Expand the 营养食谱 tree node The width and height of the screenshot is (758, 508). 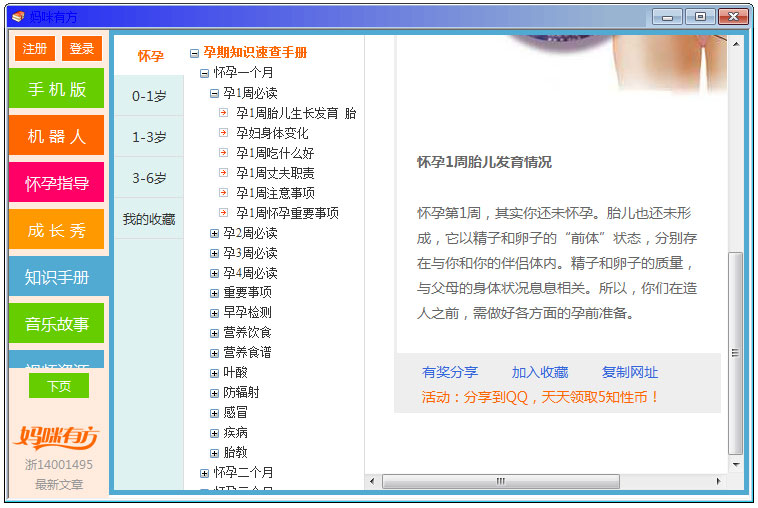[x=214, y=352]
